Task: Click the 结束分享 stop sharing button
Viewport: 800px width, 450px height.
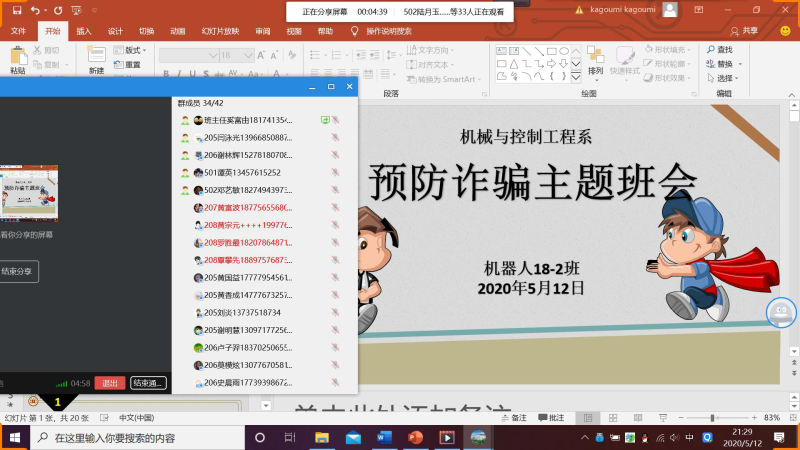Action: [x=17, y=270]
